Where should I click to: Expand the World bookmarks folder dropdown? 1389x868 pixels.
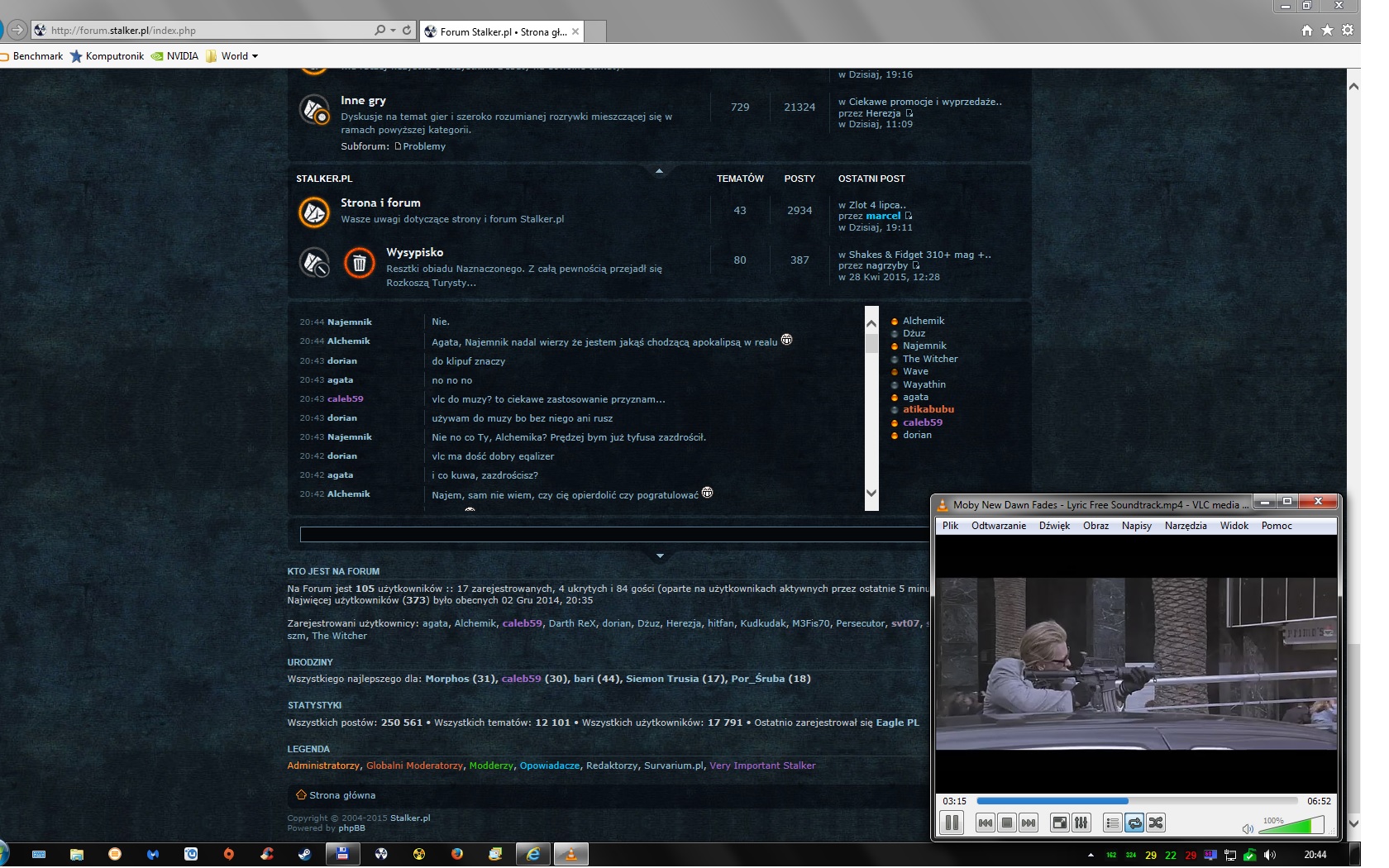[255, 56]
